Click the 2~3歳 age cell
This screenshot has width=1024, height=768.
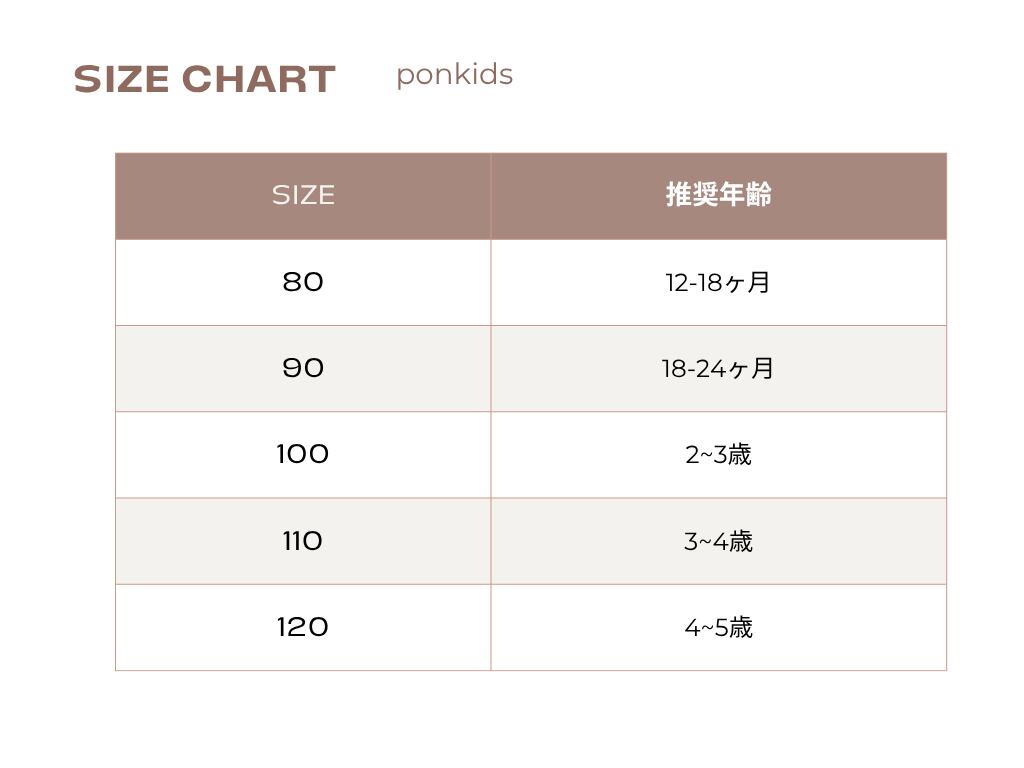[x=718, y=455]
